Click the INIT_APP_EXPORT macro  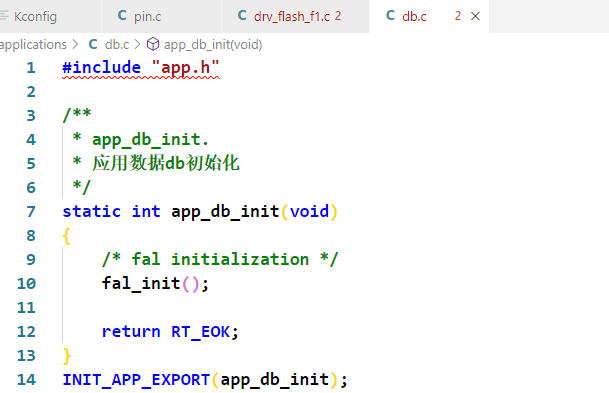[136, 380]
